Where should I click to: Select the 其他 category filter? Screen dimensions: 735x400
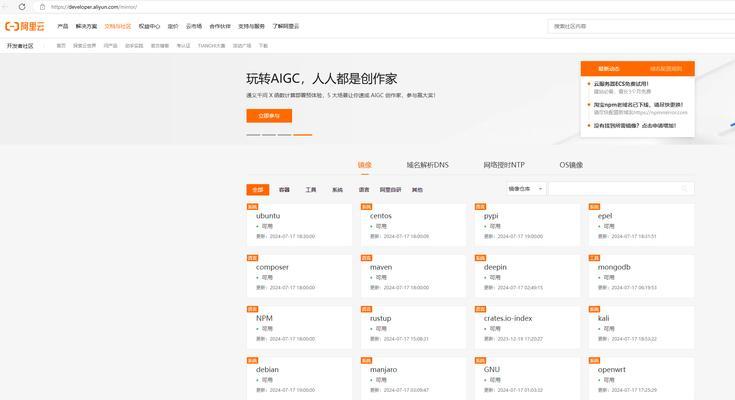[417, 190]
